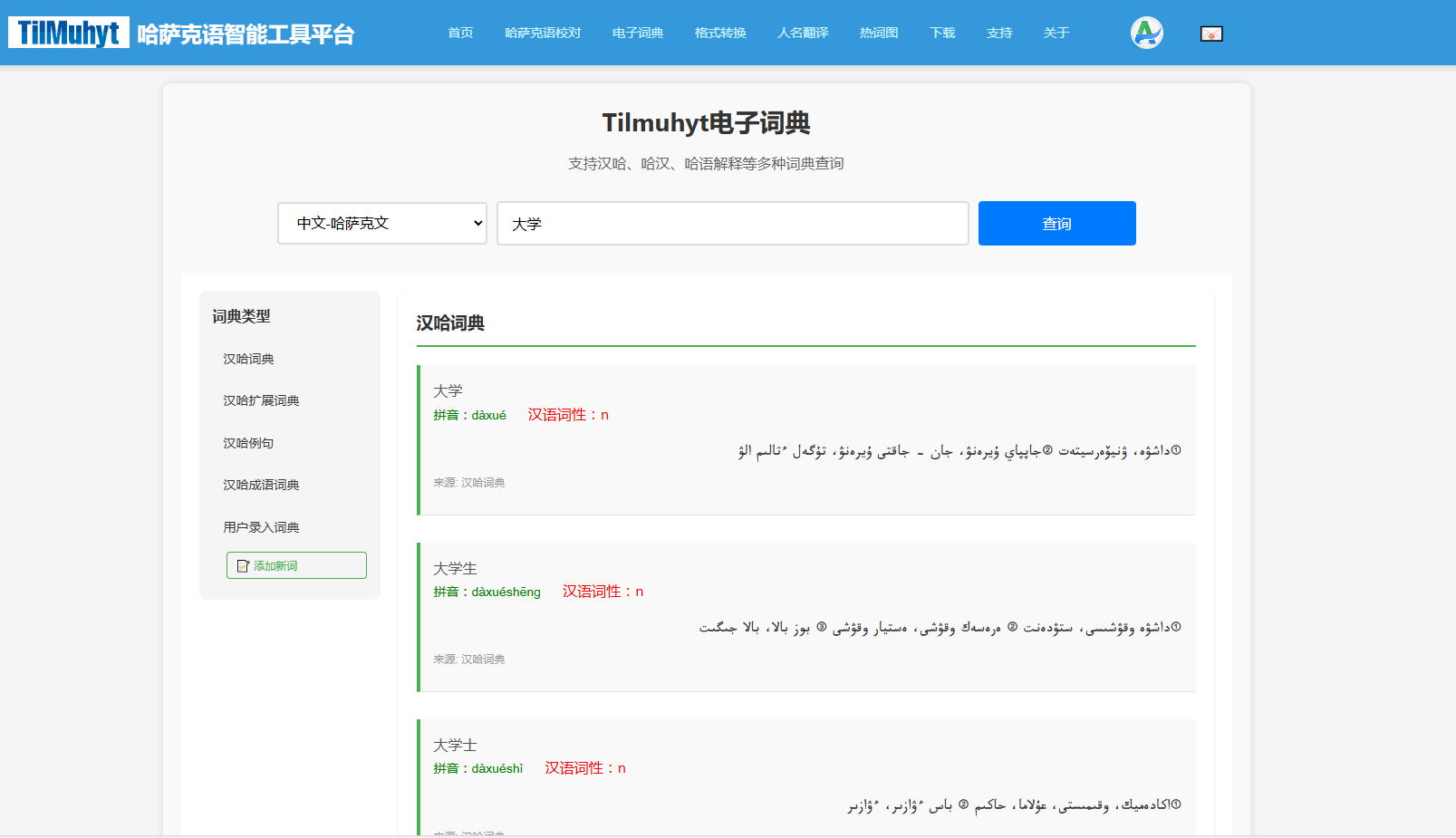Image resolution: width=1456 pixels, height=838 pixels.
Task: Open the 中文-哈萨克文 language direction dropdown
Action: [381, 223]
